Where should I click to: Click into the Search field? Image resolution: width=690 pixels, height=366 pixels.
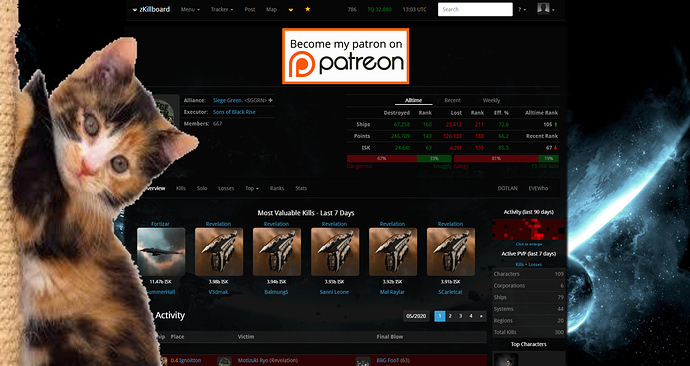(475, 9)
